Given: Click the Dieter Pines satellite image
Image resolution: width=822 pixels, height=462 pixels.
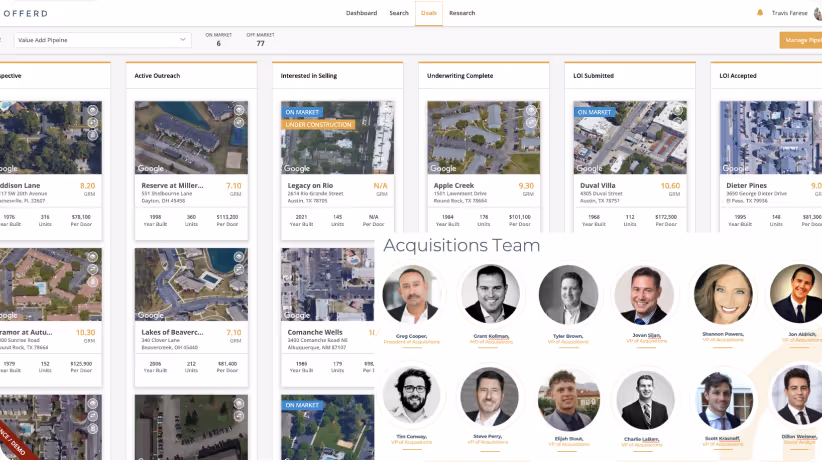Looking at the screenshot, I should (x=771, y=137).
